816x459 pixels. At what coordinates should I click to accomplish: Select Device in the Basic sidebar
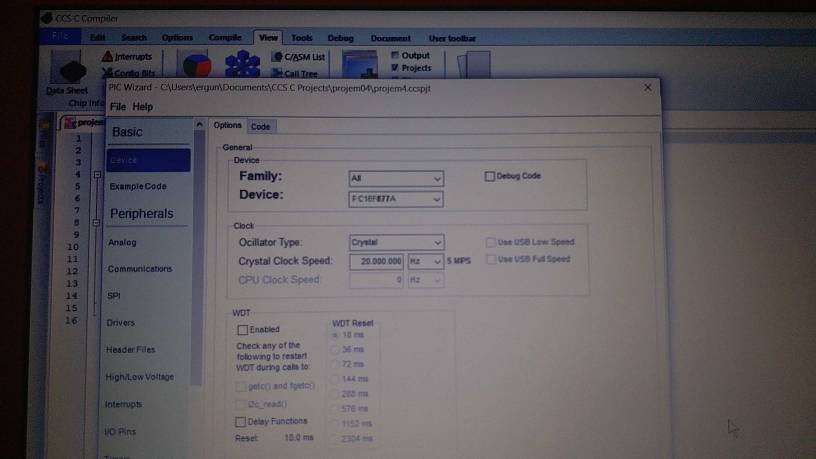[x=148, y=160]
